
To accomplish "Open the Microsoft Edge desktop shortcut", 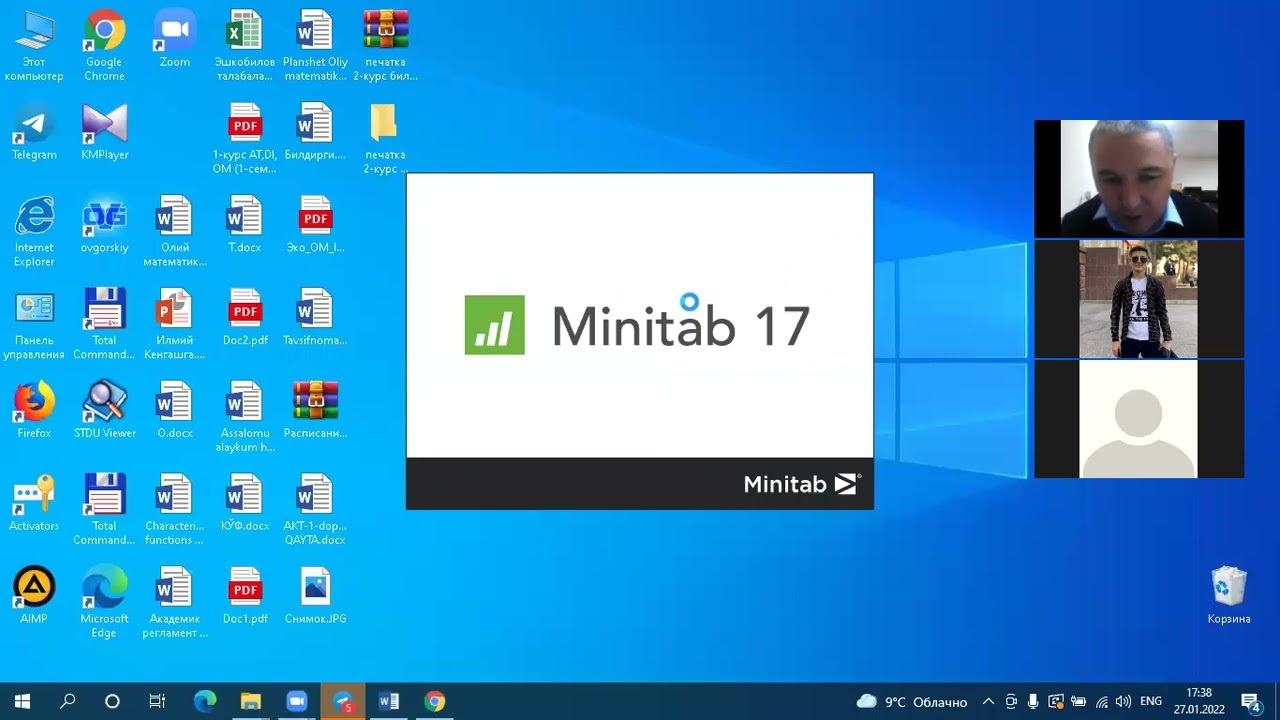I will (x=104, y=604).
